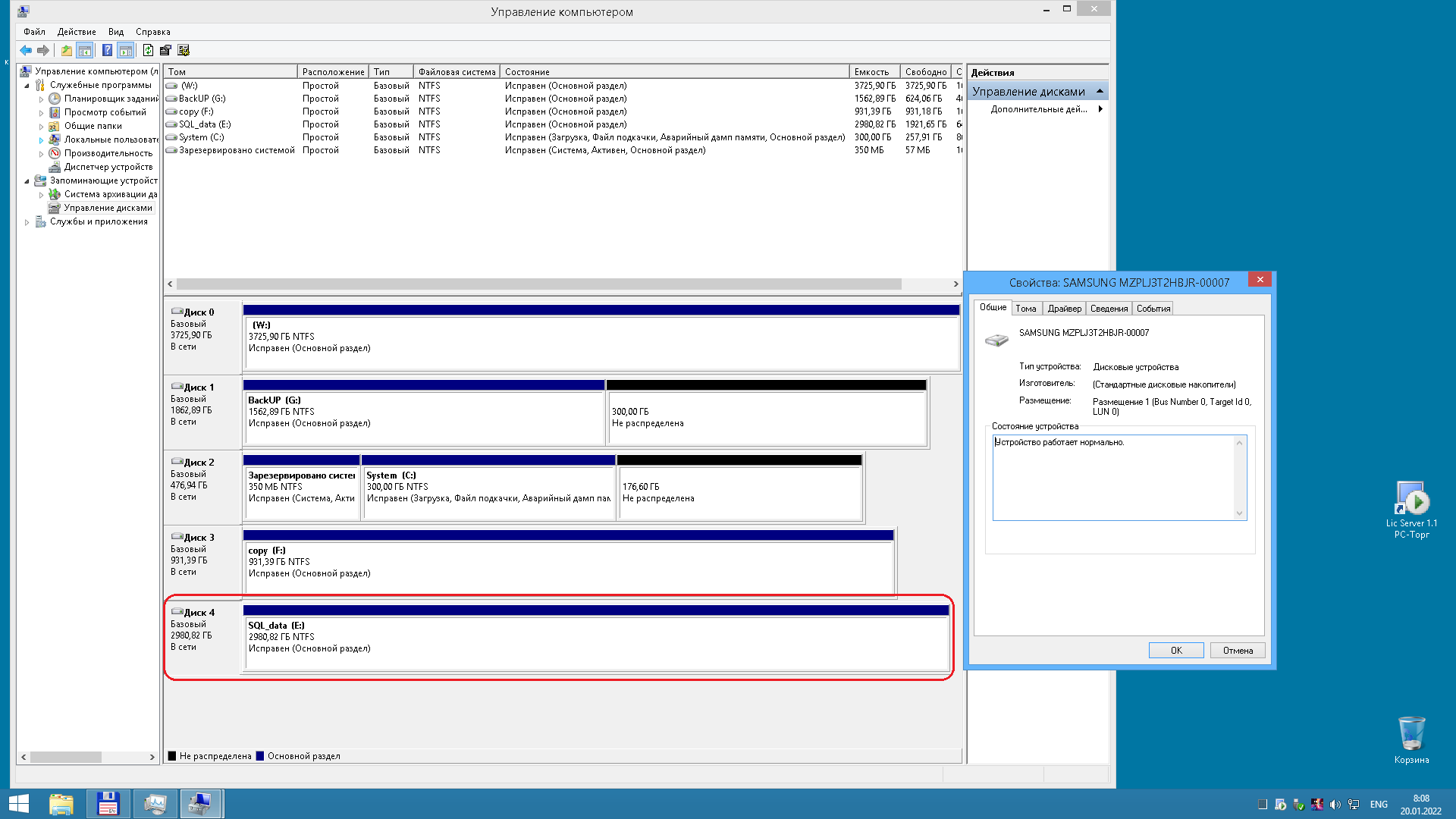Expand Система архивации данных node
The height and width of the screenshot is (819, 1456).
click(42, 195)
